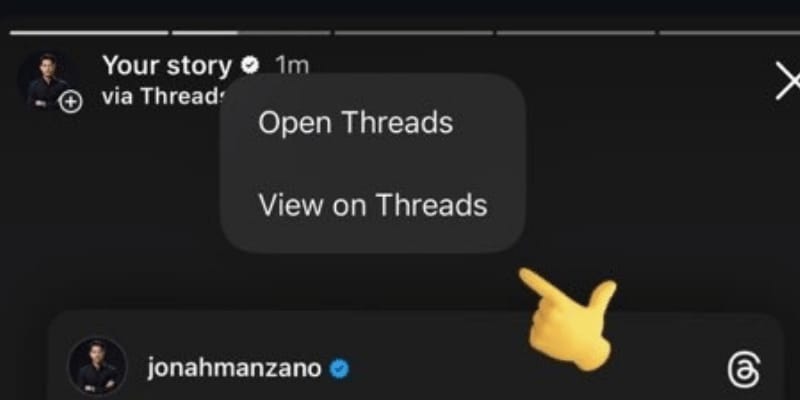Tap the pointing hand emoji sticker
Viewport: 800px width, 400px height.
tap(569, 318)
